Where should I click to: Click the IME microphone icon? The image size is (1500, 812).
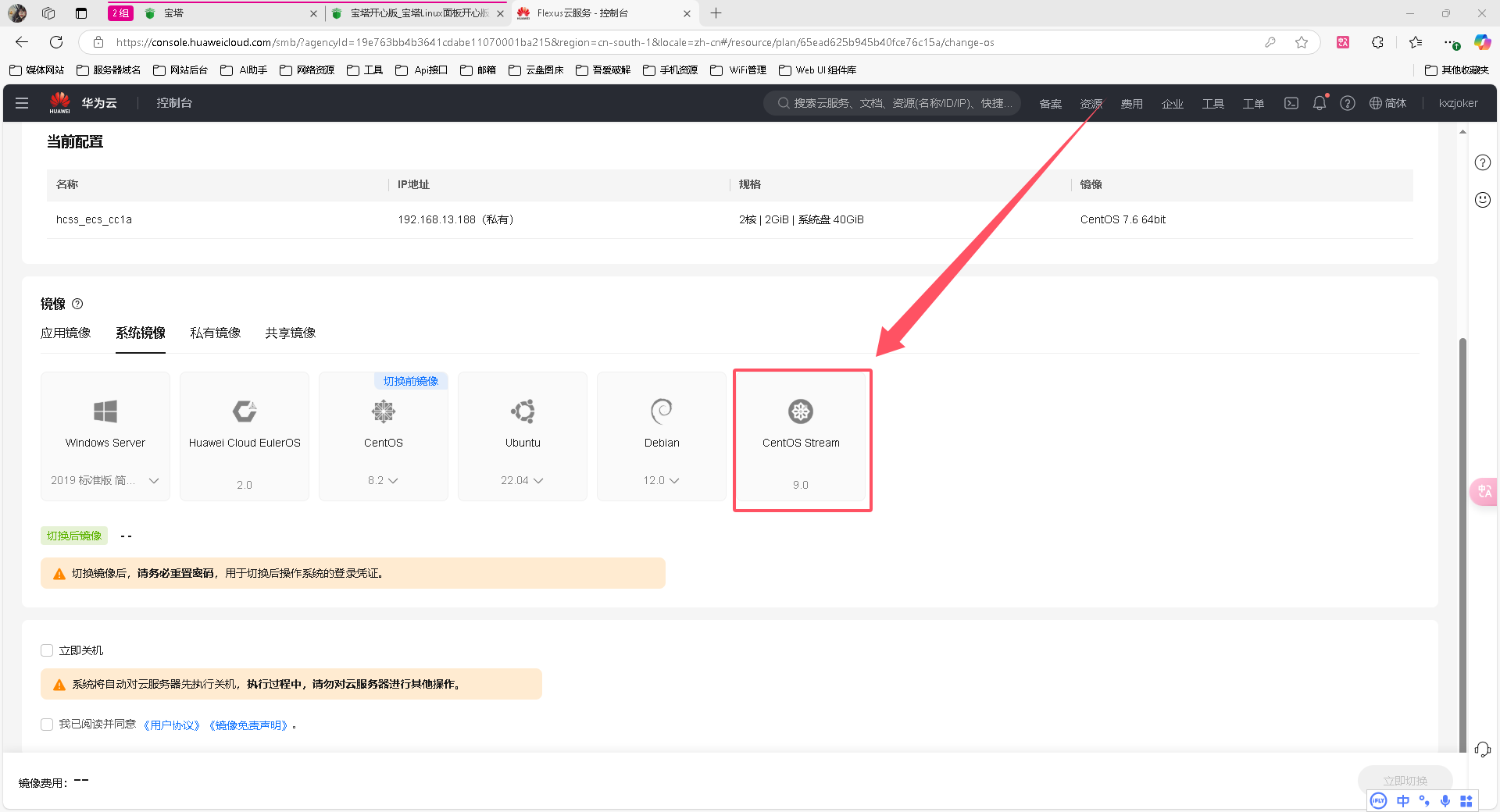(1445, 801)
